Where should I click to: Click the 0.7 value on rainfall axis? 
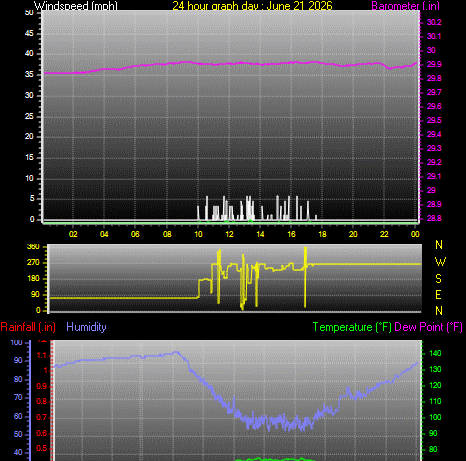[42, 417]
